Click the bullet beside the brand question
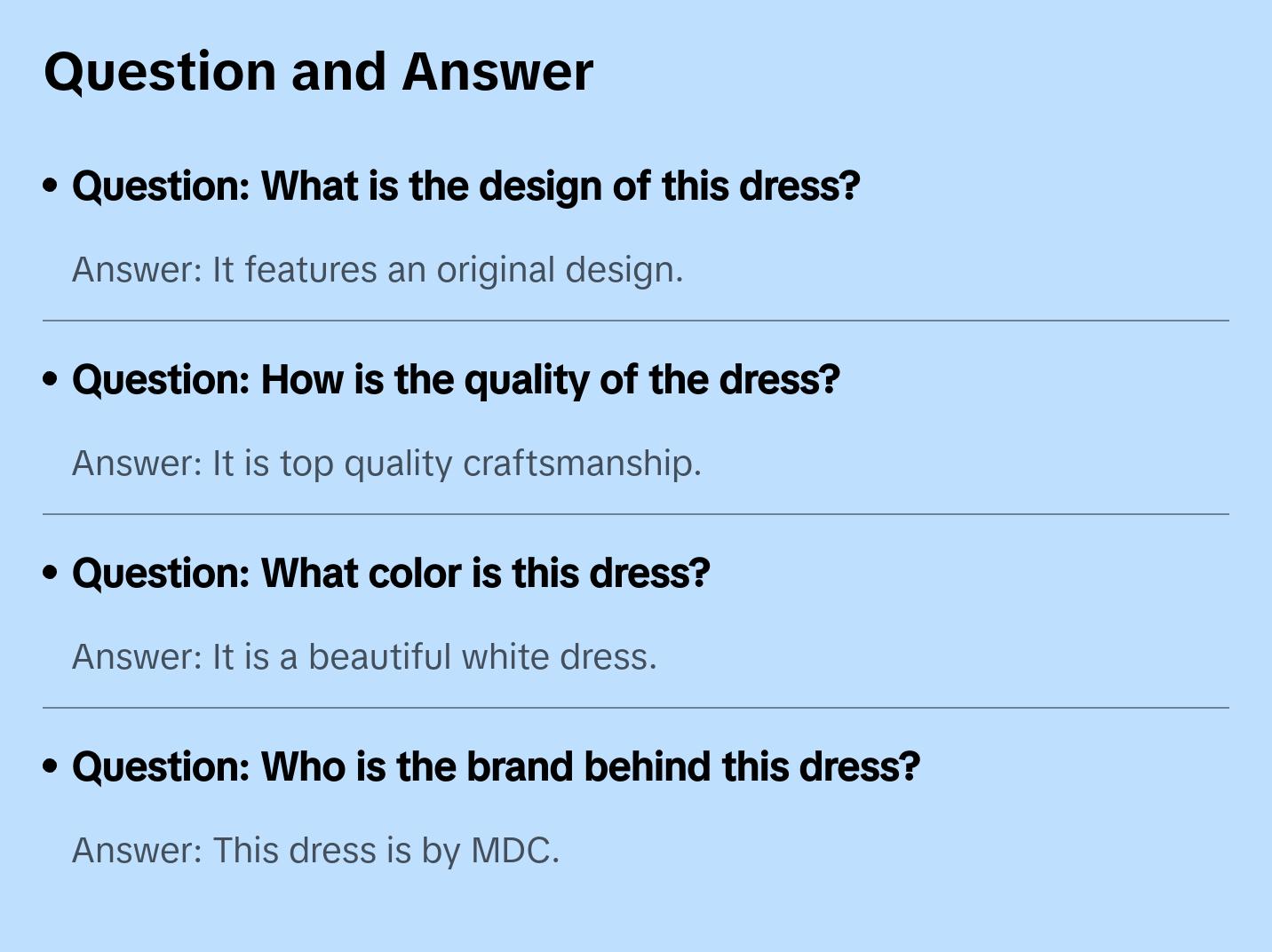Viewport: 1272px width, 952px height. [x=51, y=766]
